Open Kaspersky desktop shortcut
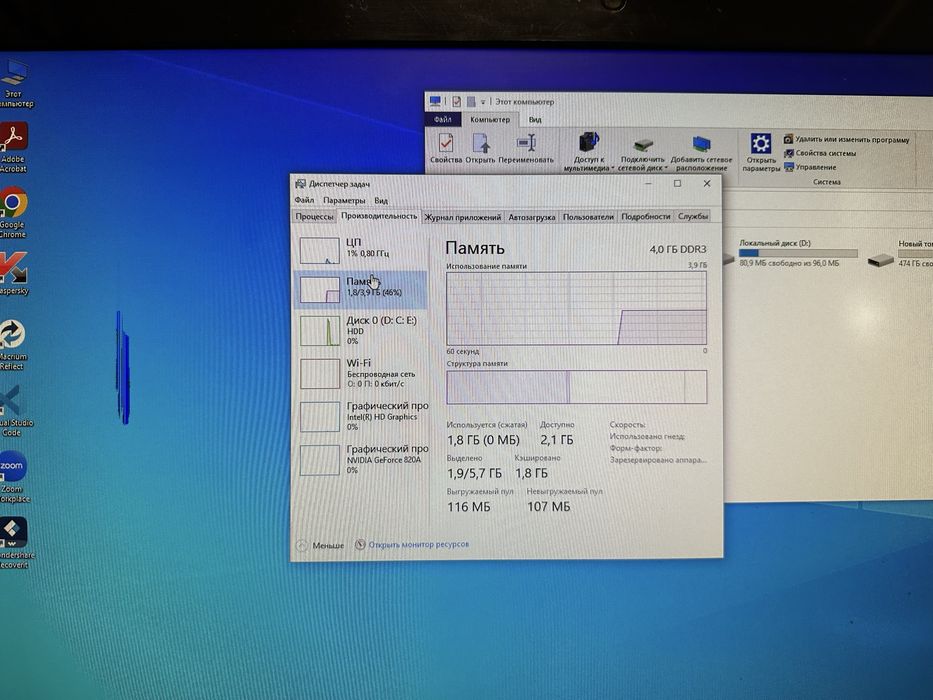The width and height of the screenshot is (933, 700). [x=13, y=273]
